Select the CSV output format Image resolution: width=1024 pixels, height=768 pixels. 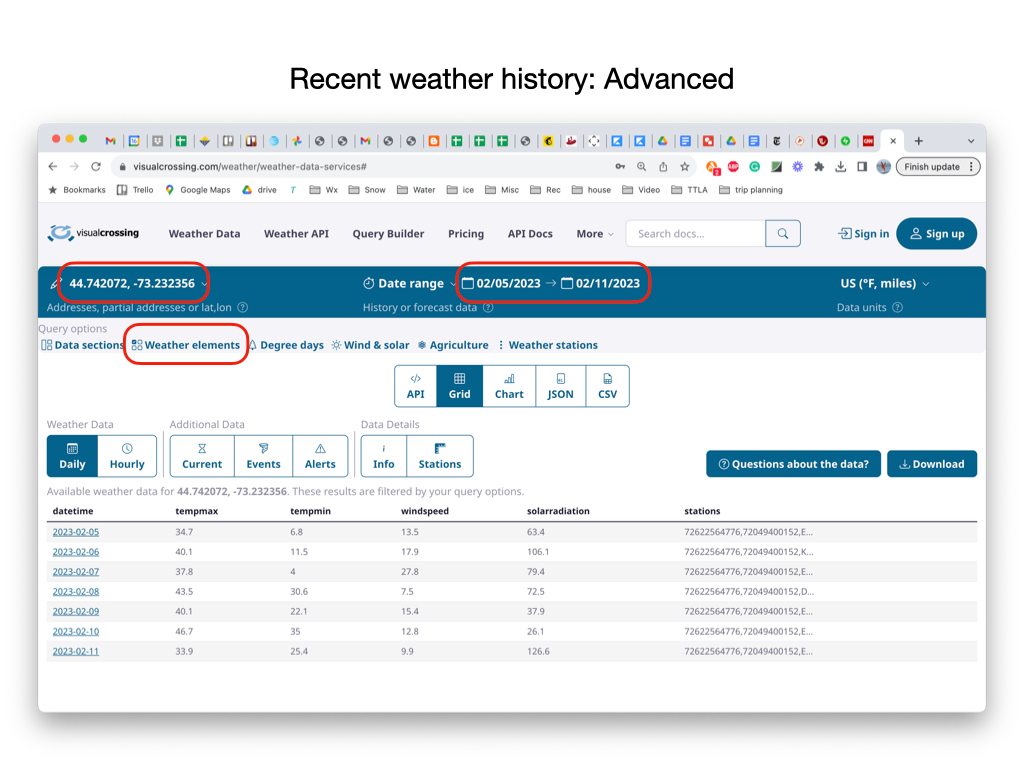coord(607,386)
